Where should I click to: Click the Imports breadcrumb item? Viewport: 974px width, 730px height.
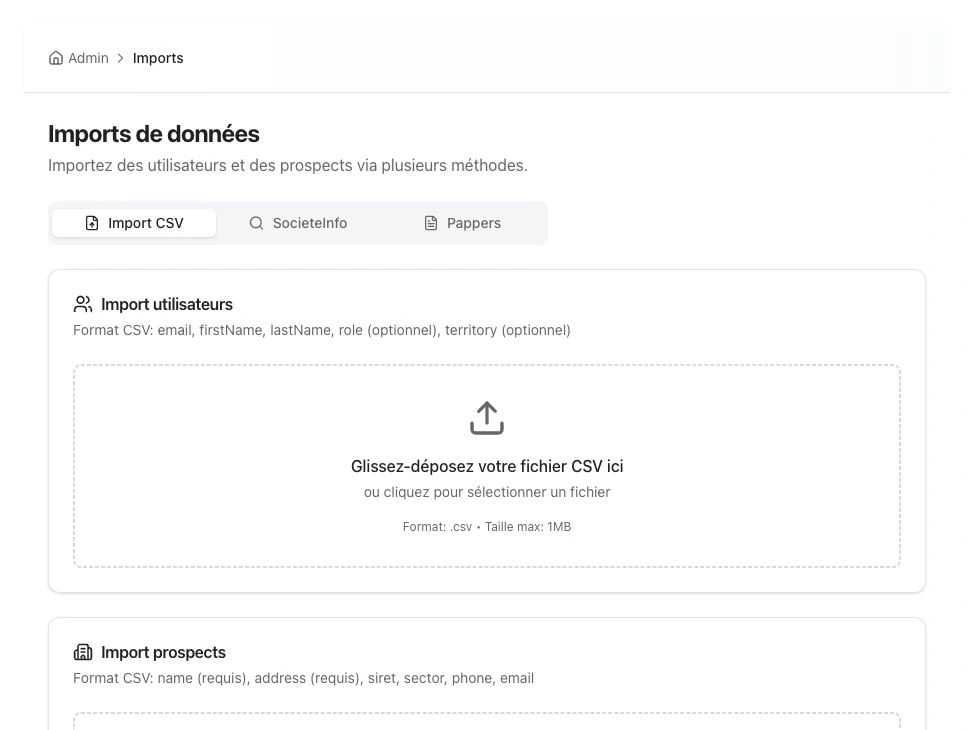(158, 58)
